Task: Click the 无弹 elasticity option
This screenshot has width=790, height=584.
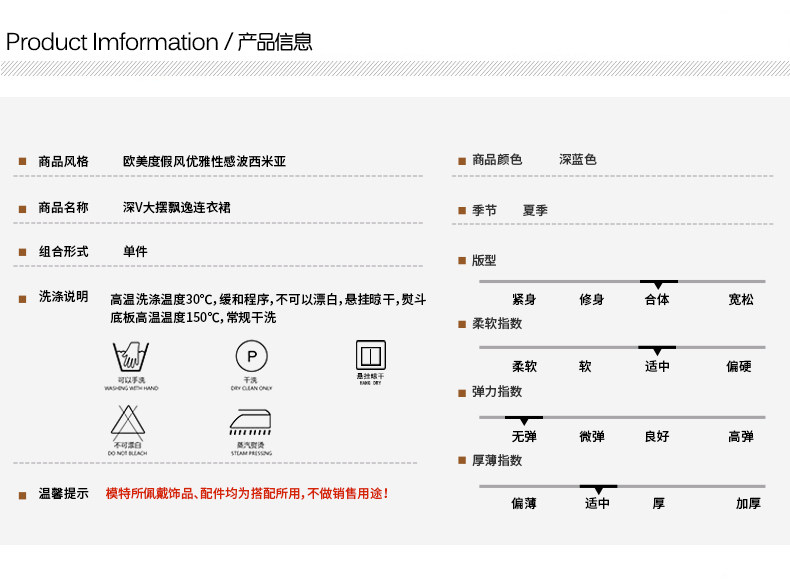Action: pyautogui.click(x=524, y=436)
